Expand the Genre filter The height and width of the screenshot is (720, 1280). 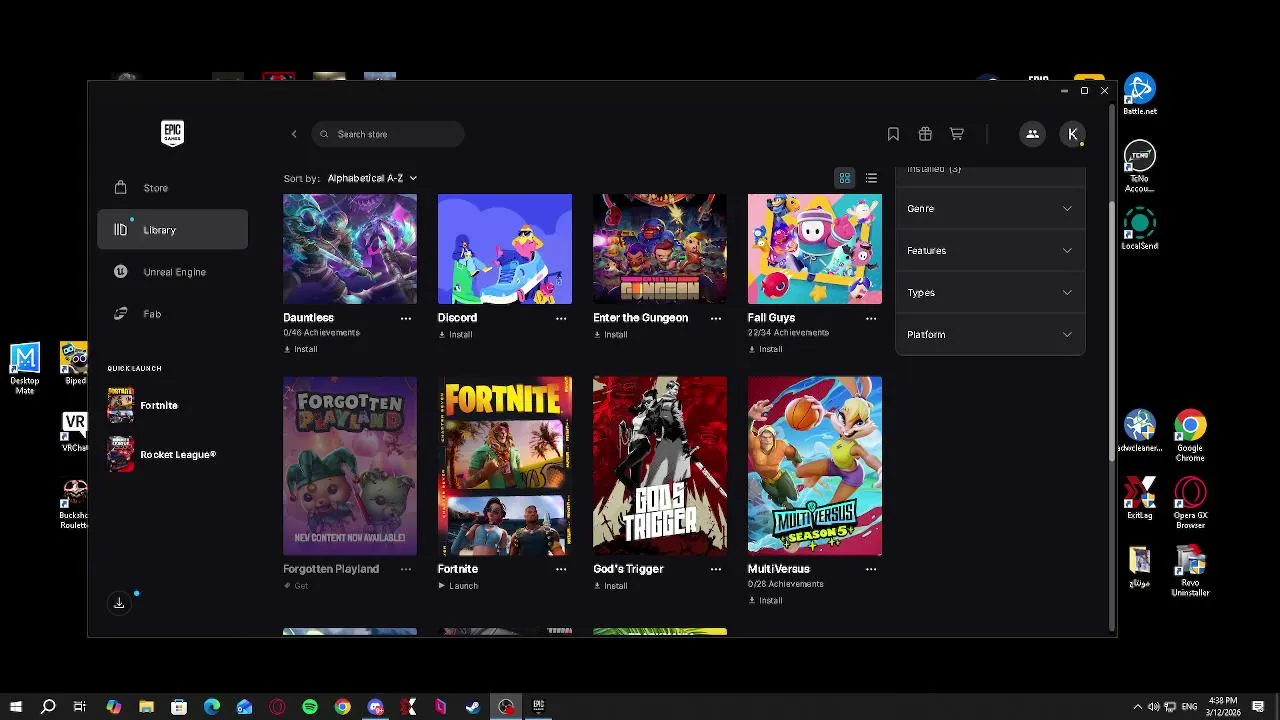(x=990, y=209)
